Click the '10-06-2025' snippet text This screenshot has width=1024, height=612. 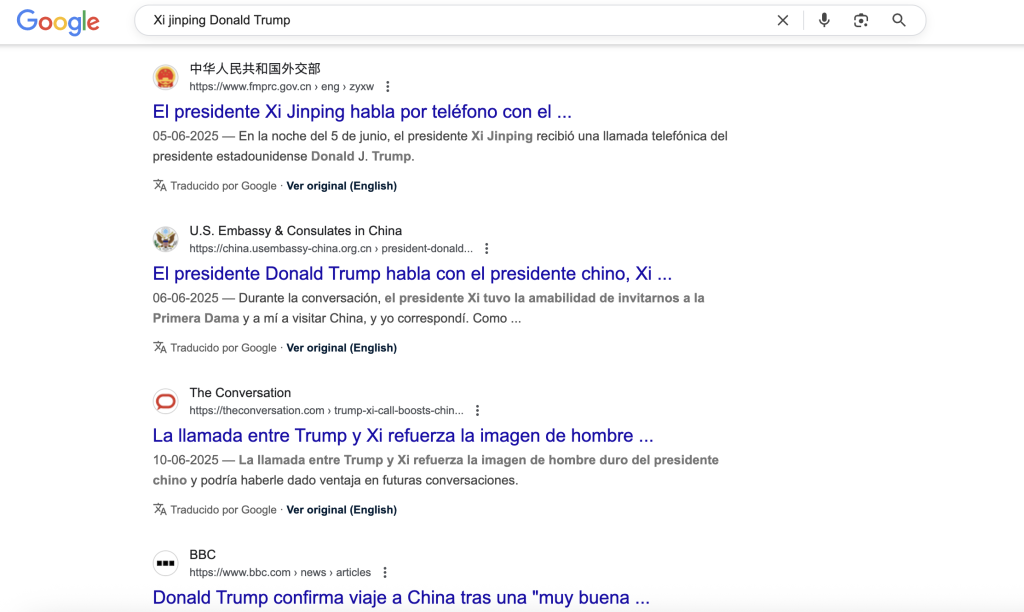185,460
